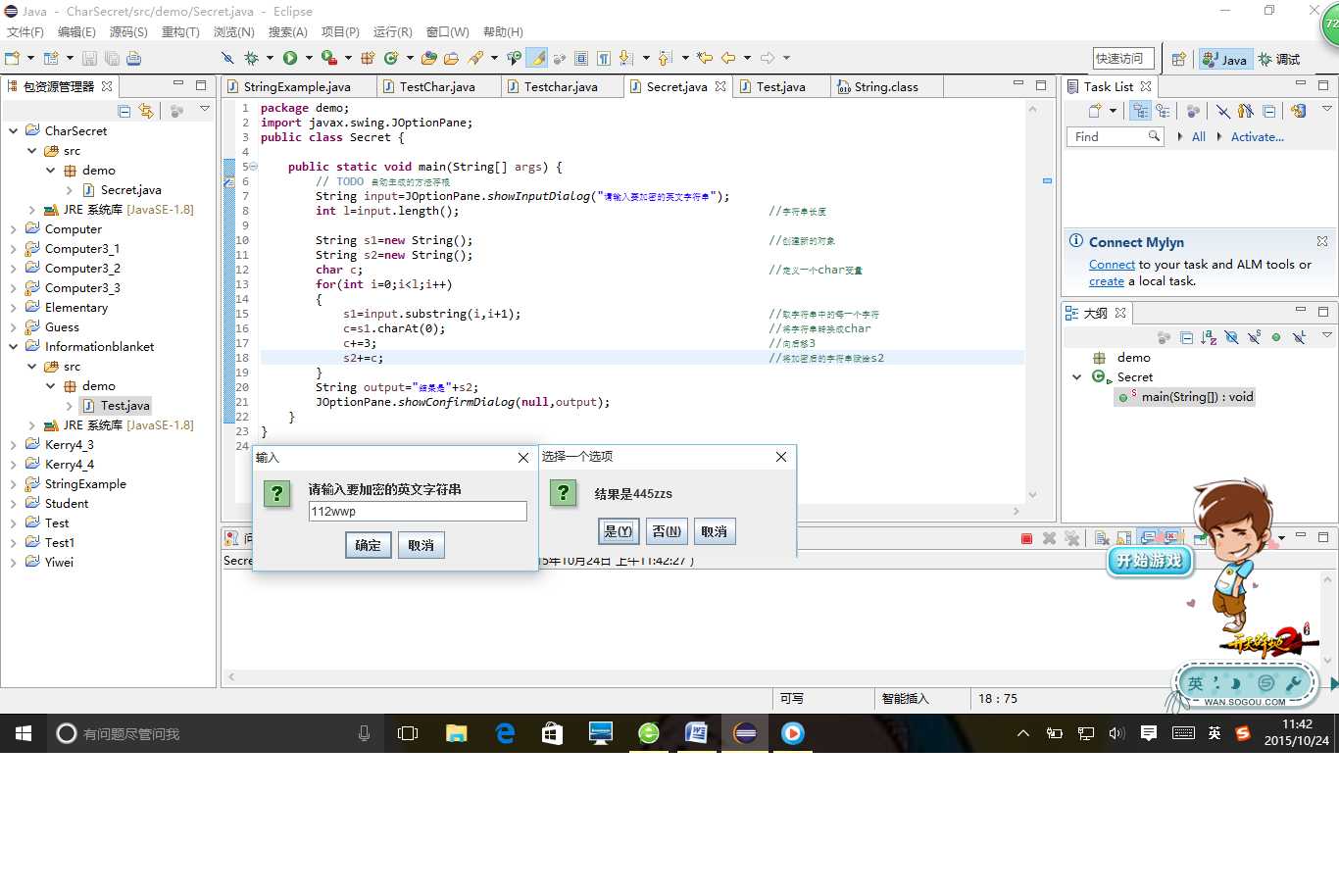This screenshot has height=896, width=1339.
Task: Switch to String.class editor tab
Action: click(886, 87)
